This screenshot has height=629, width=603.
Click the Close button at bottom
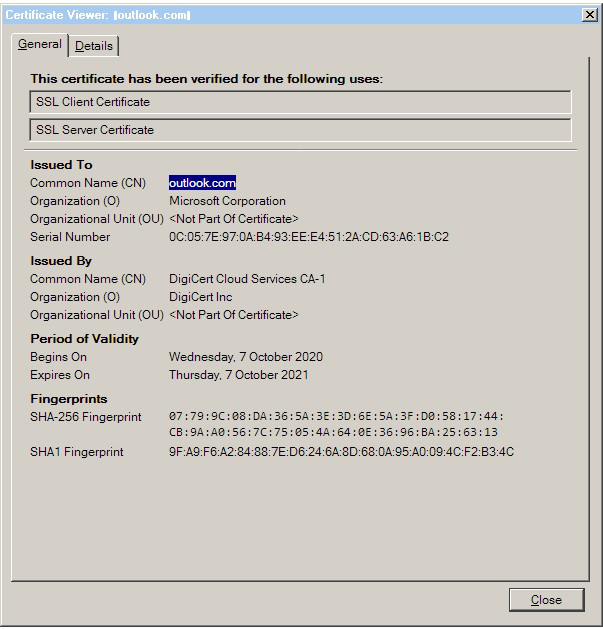coord(546,600)
